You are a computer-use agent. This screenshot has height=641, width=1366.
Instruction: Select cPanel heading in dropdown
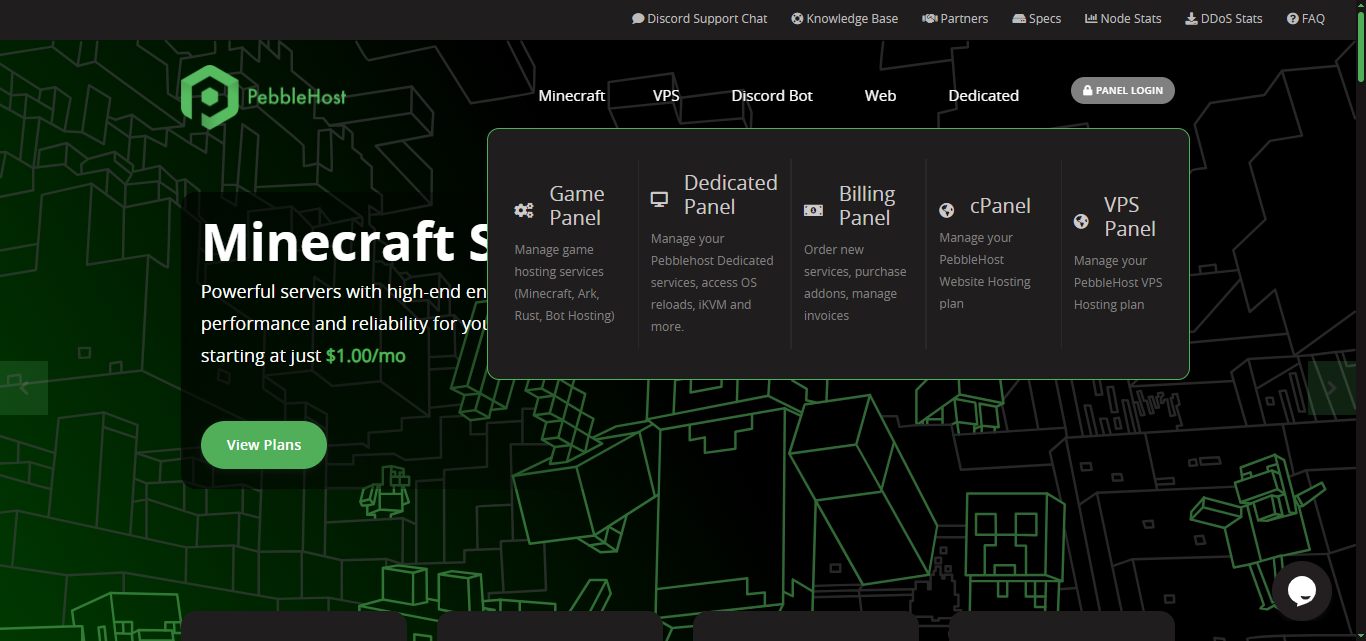click(1000, 206)
